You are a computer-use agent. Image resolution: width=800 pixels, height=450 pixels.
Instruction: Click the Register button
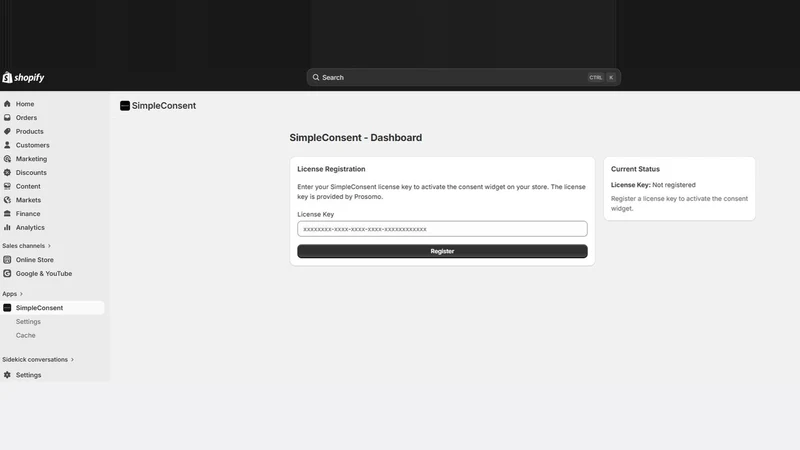click(442, 251)
